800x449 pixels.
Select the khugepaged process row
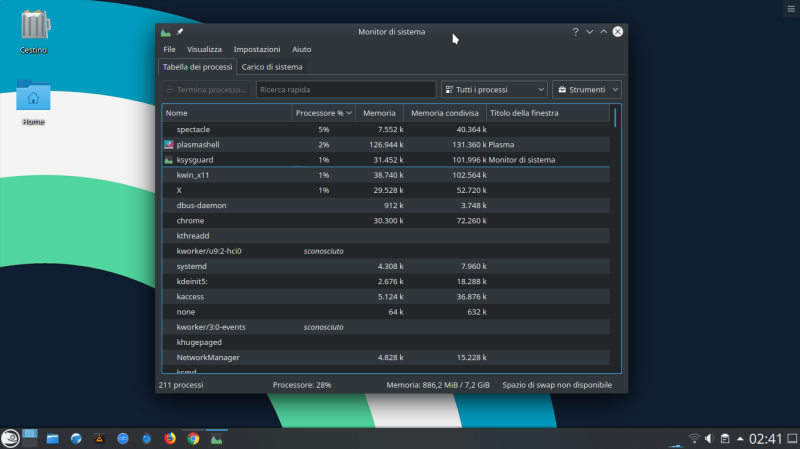(x=386, y=342)
